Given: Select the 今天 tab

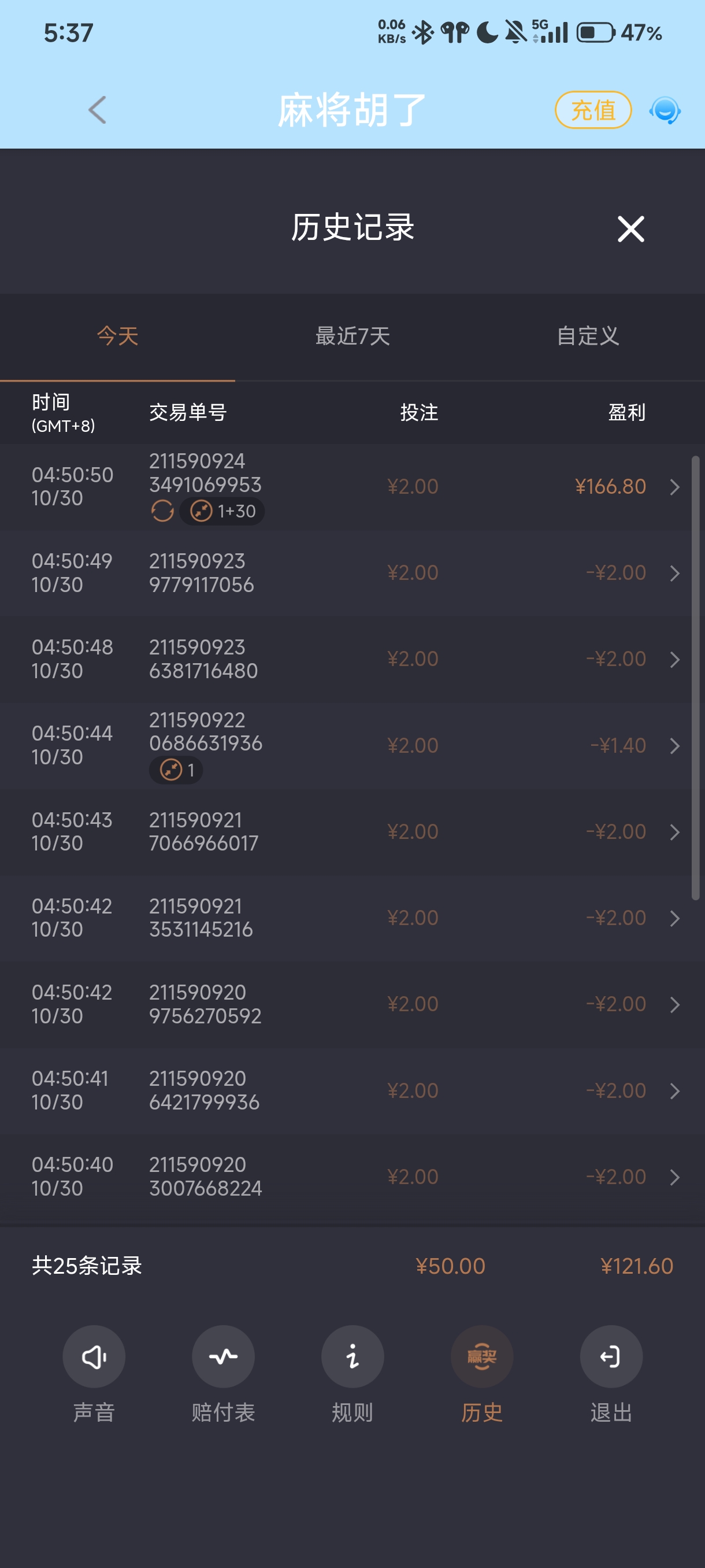Looking at the screenshot, I should (x=117, y=336).
